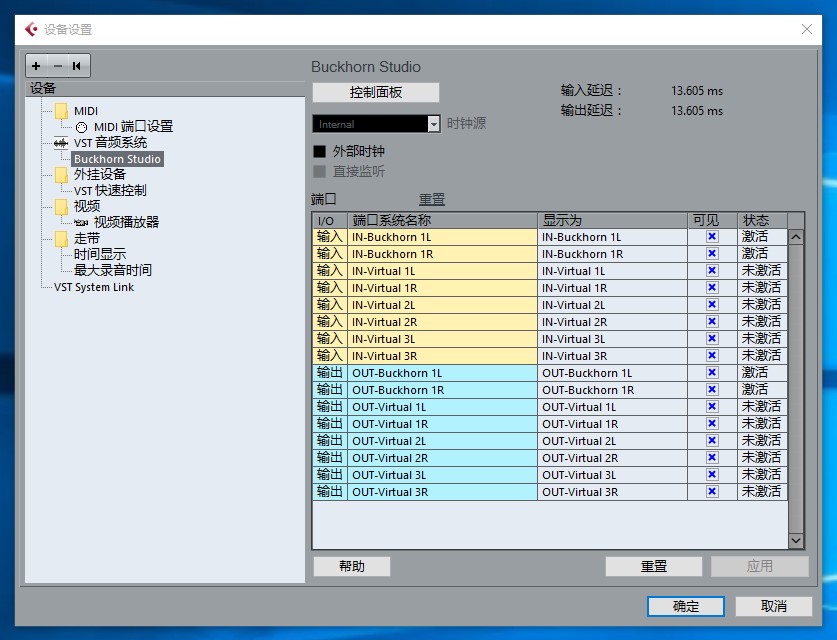The image size is (837, 640).
Task: Select VST 快速控制 tree item
Action: (x=110, y=191)
